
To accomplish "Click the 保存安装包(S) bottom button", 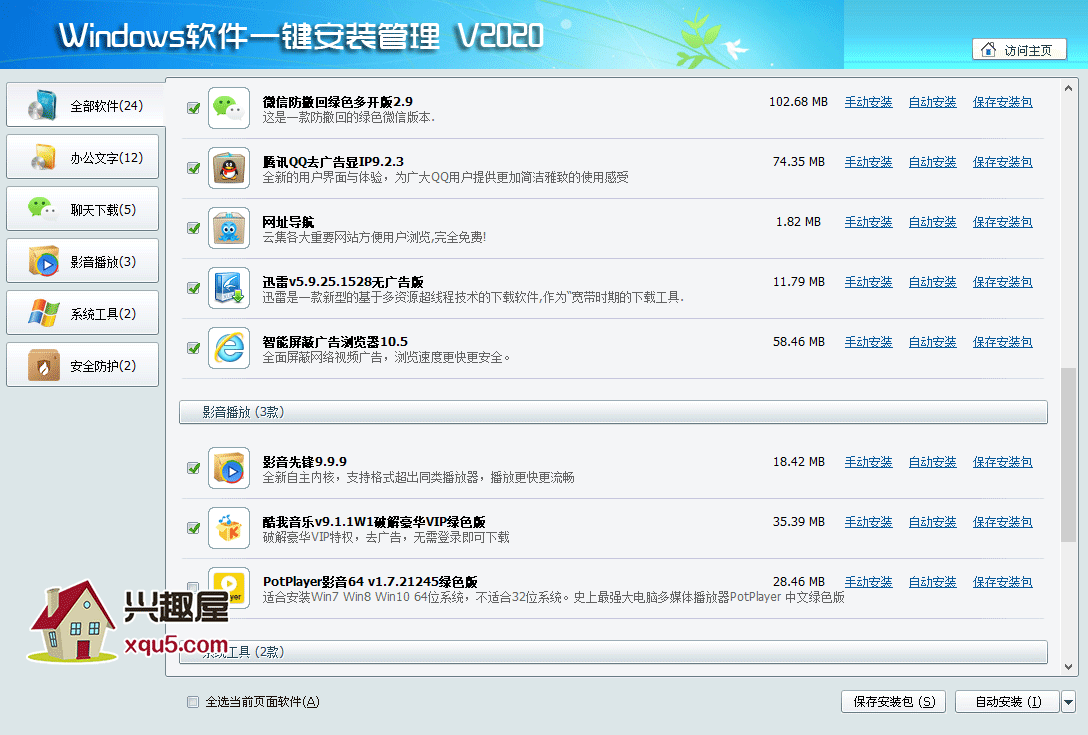I will click(x=894, y=702).
